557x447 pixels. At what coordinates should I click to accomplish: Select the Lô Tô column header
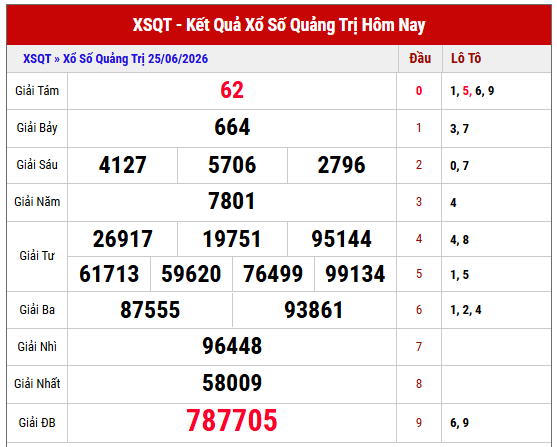(x=466, y=59)
